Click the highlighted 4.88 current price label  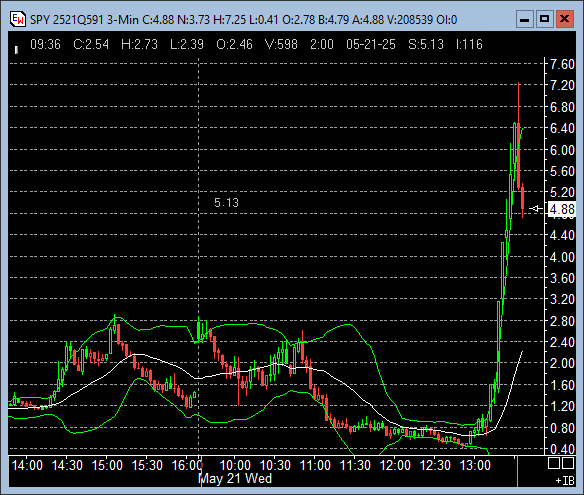pyautogui.click(x=562, y=209)
